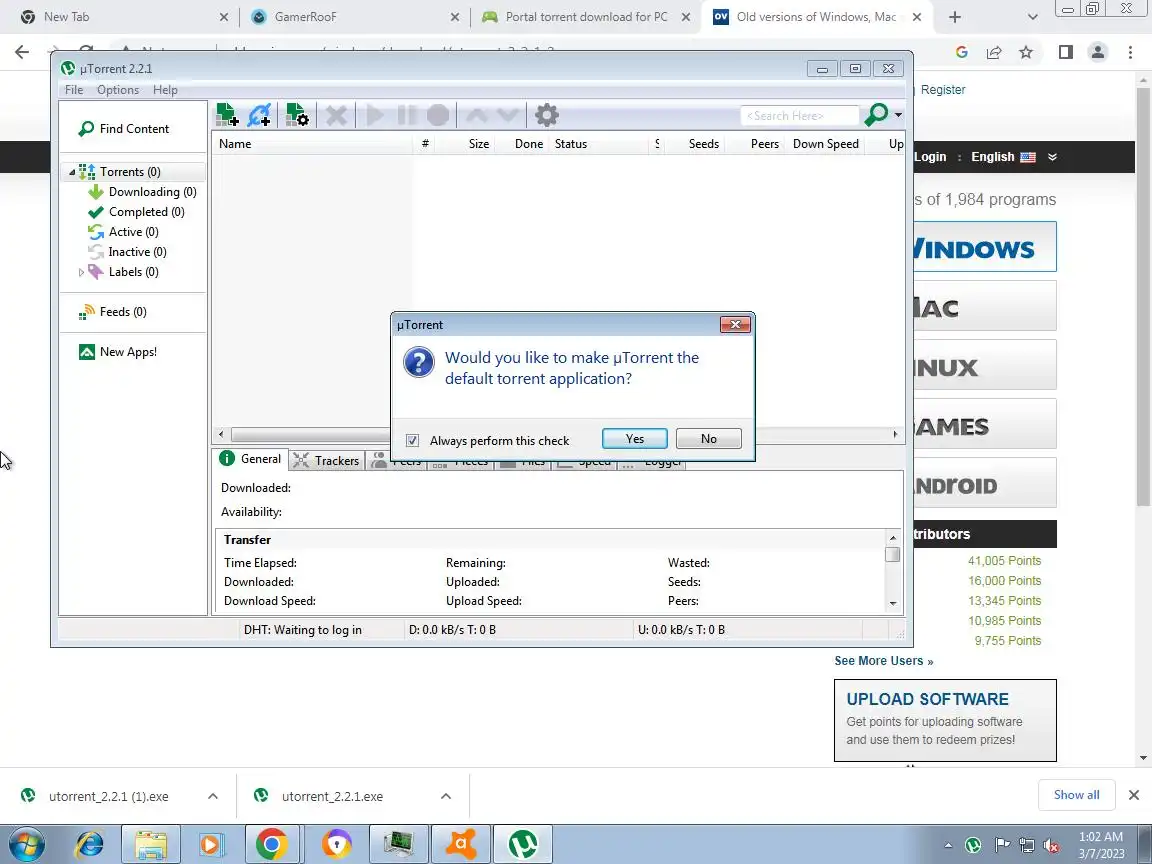Click the Move Up Queue arrow
1152x864 pixels.
(476, 115)
